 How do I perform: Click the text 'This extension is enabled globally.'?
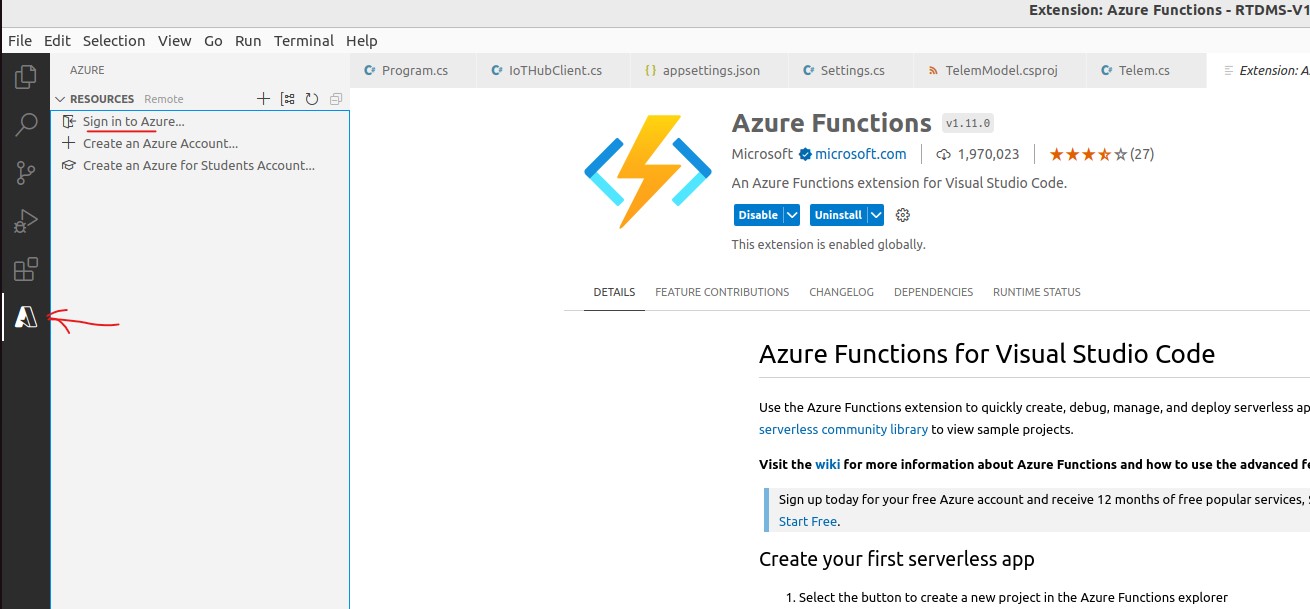829,244
